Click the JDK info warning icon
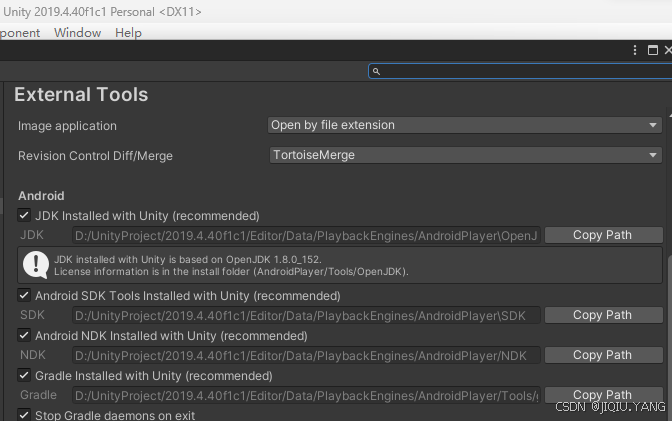Viewport: 672px width, 421px height. coord(36,264)
